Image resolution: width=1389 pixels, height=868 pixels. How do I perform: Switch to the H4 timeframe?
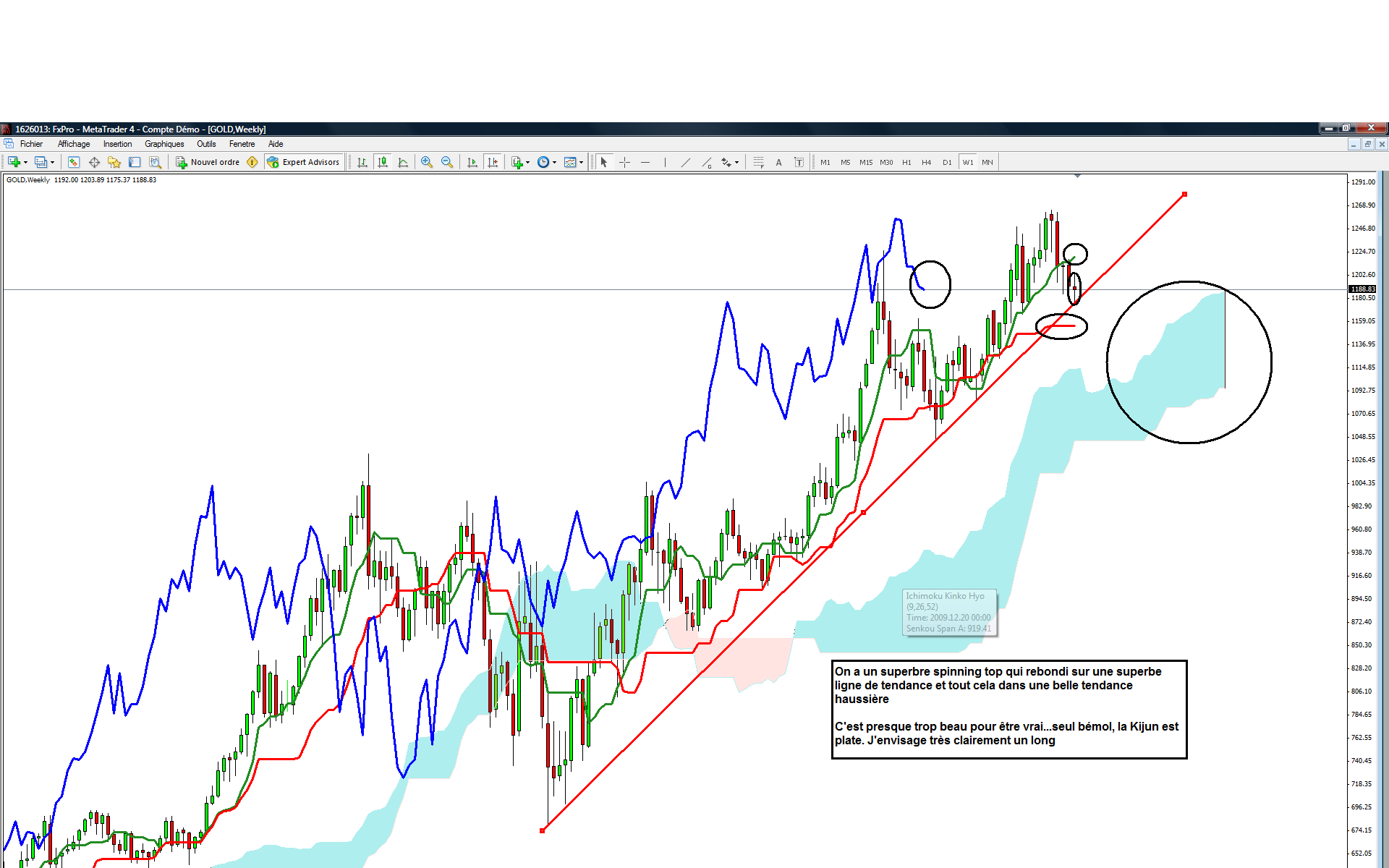pyautogui.click(x=926, y=162)
